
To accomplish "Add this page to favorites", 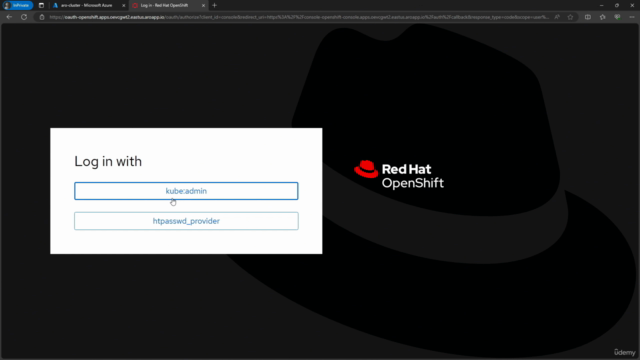I will point(570,17).
